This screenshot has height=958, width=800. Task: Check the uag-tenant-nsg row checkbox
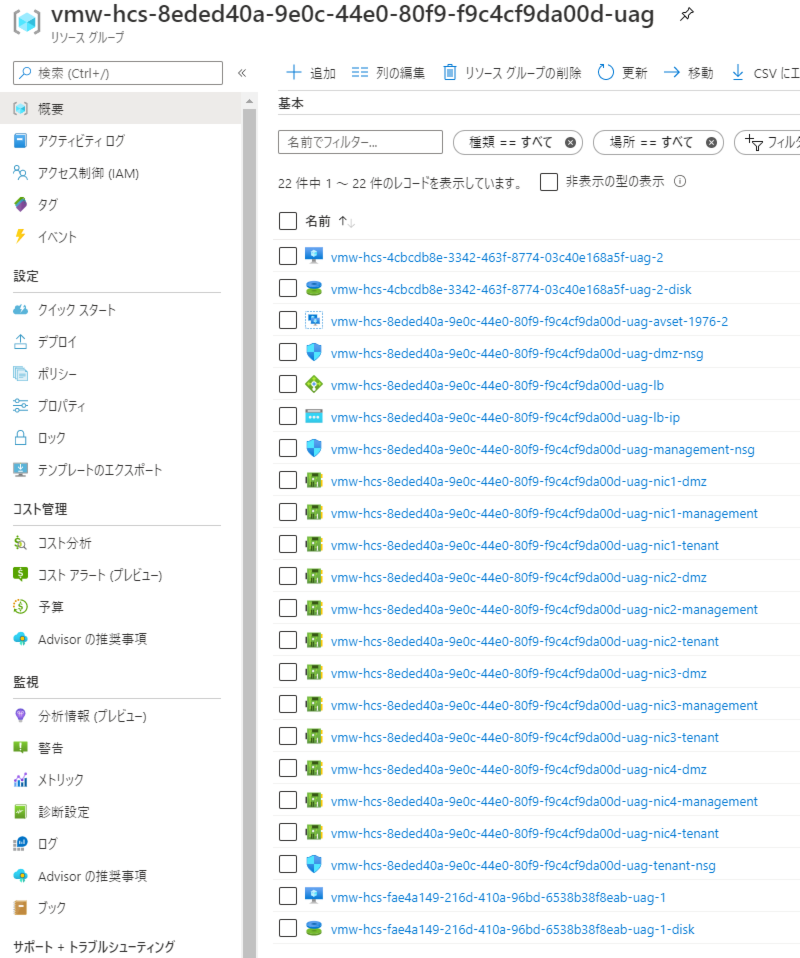point(288,864)
